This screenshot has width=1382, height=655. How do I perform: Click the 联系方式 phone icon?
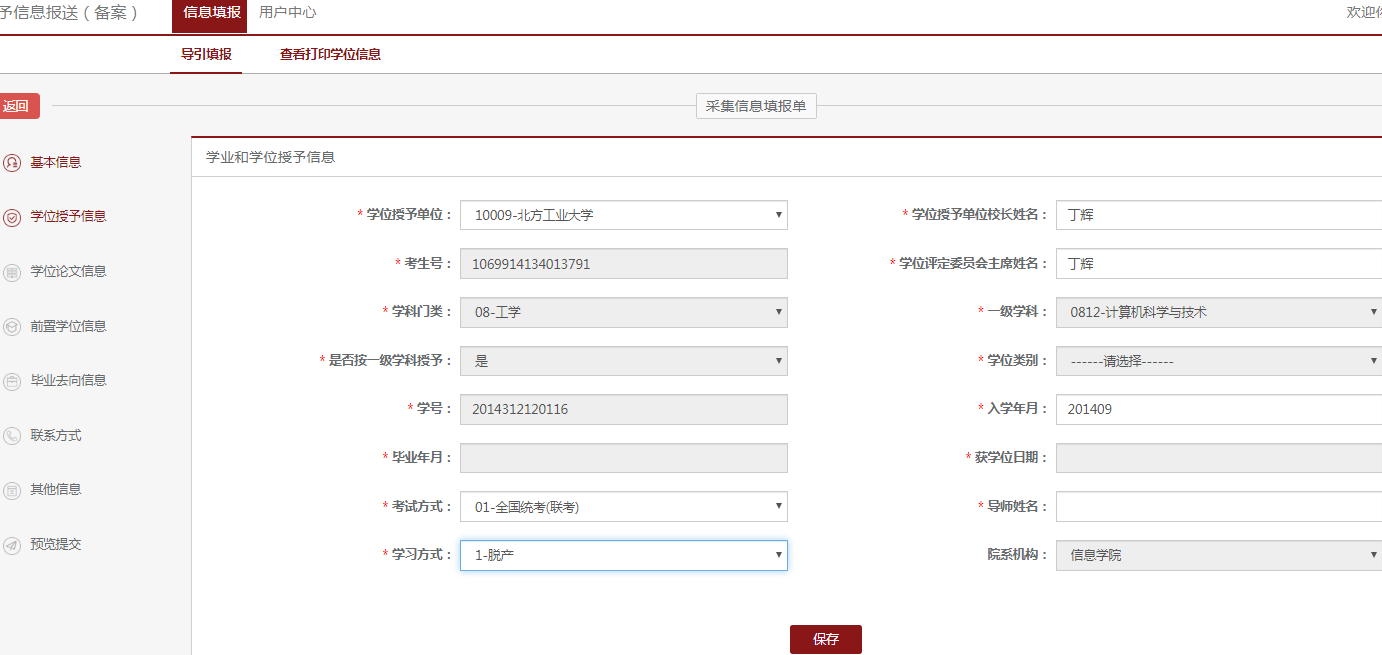coord(12,436)
